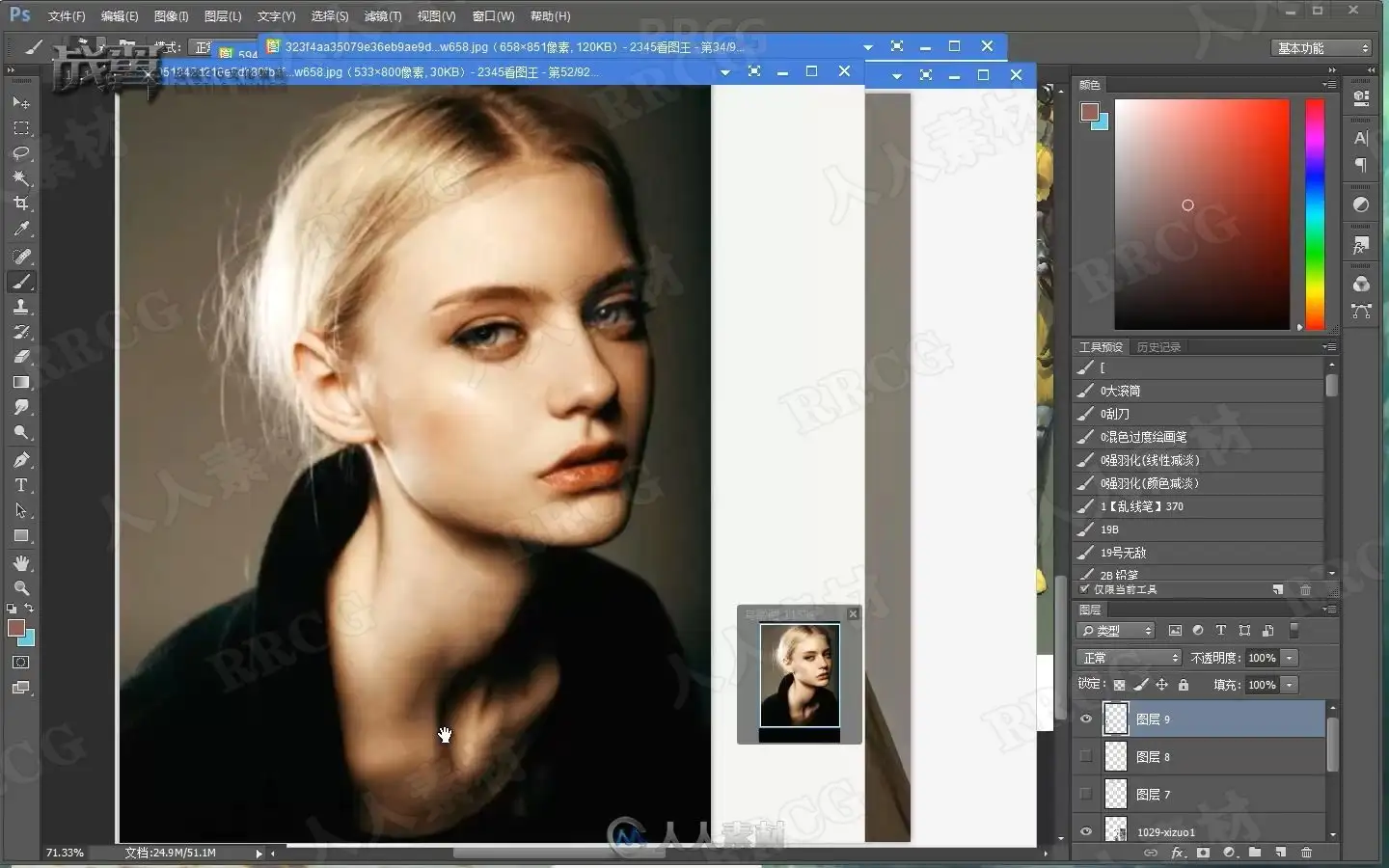Select the Type tool
Viewport: 1389px width, 868px height.
(21, 485)
